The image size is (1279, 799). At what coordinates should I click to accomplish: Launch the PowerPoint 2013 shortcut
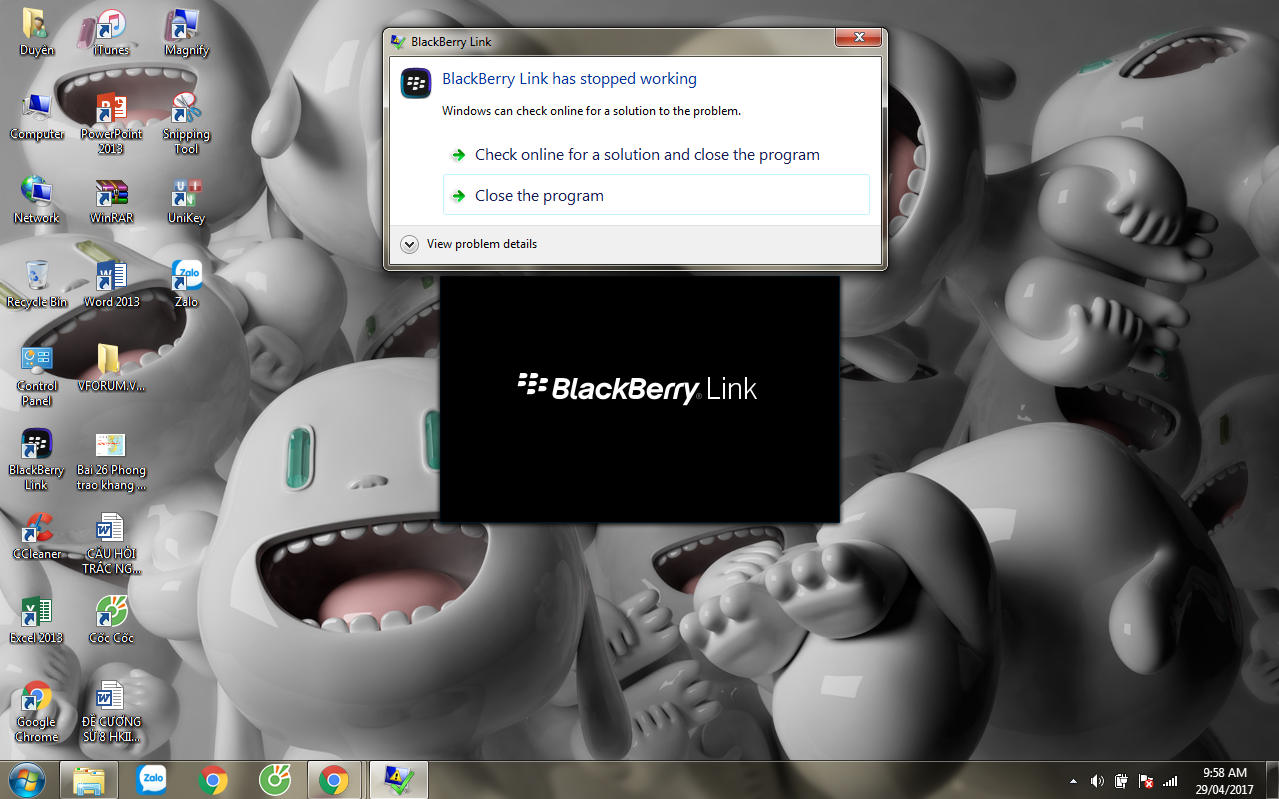point(111,124)
